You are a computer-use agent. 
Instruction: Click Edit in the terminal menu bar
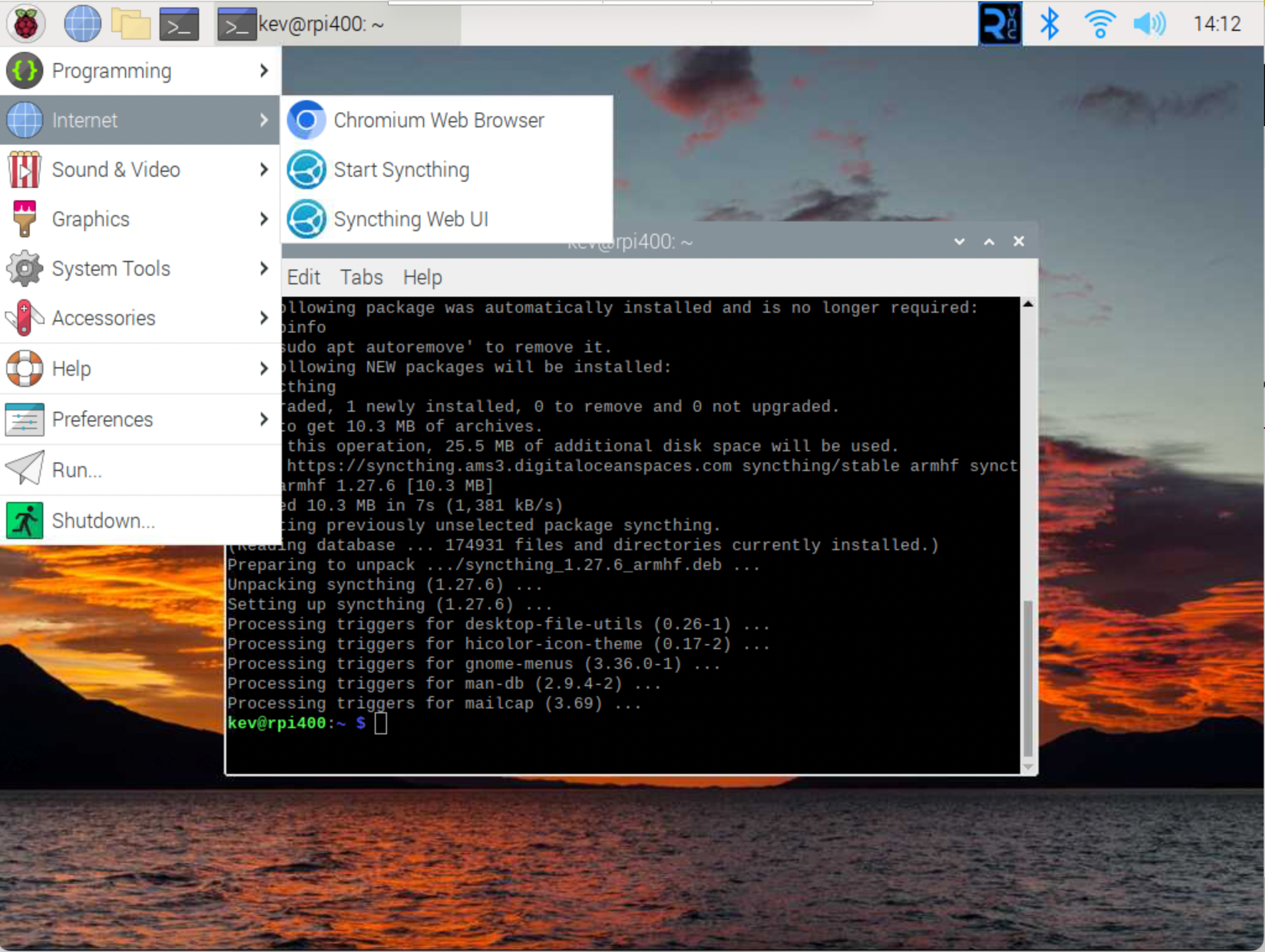click(x=304, y=277)
